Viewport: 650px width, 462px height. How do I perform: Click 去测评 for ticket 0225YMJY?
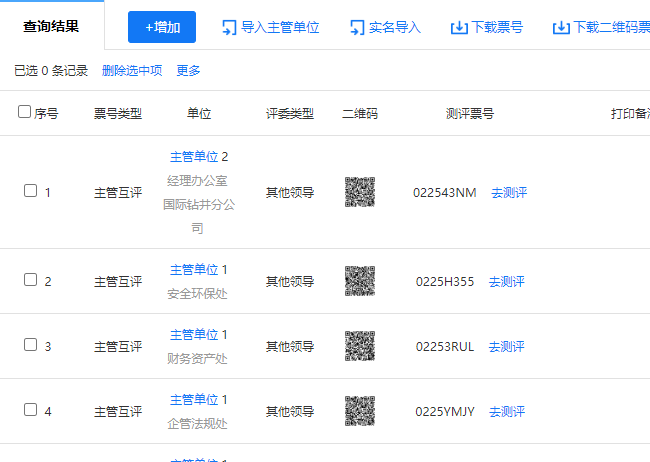(507, 411)
